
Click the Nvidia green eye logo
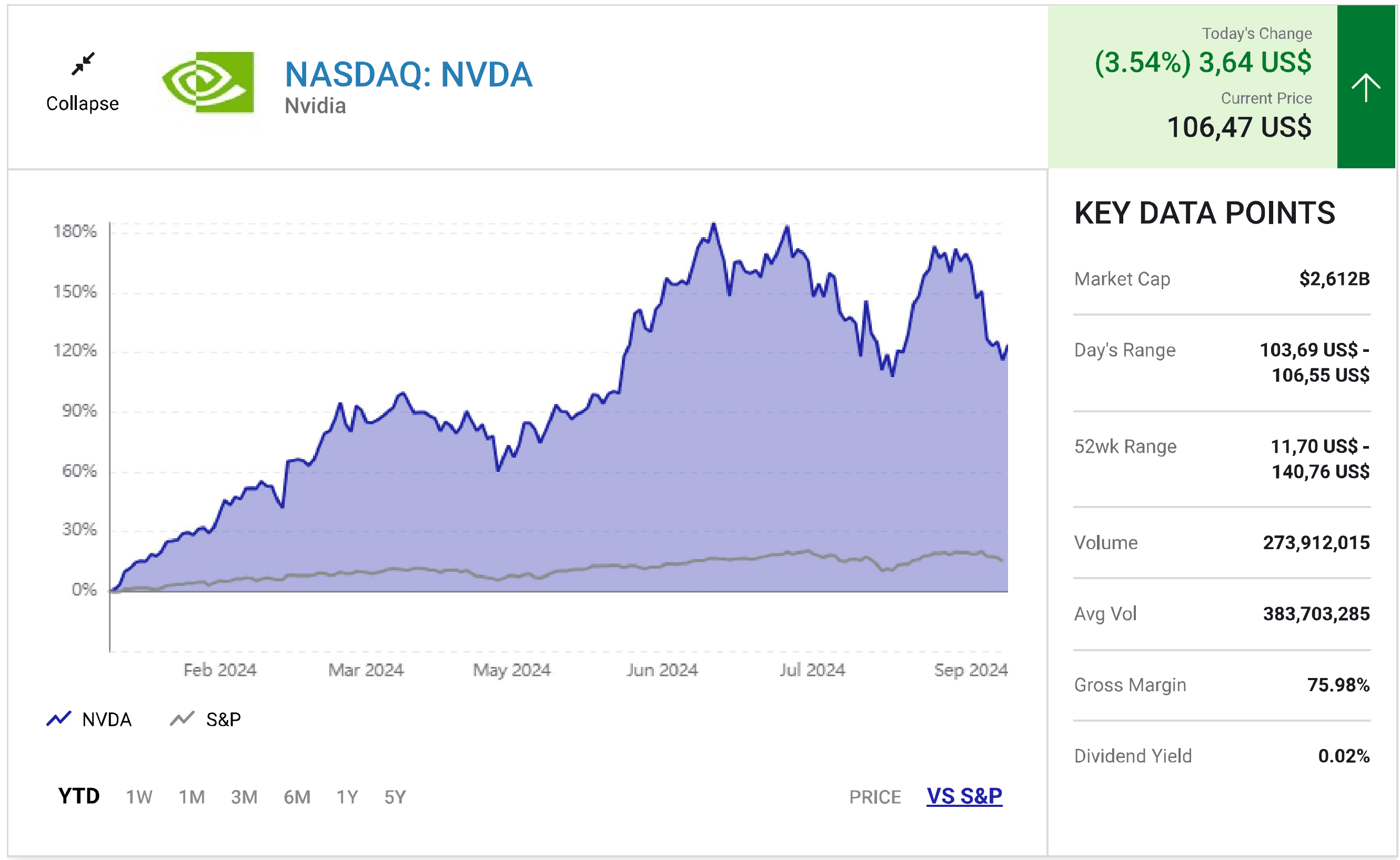click(x=208, y=82)
